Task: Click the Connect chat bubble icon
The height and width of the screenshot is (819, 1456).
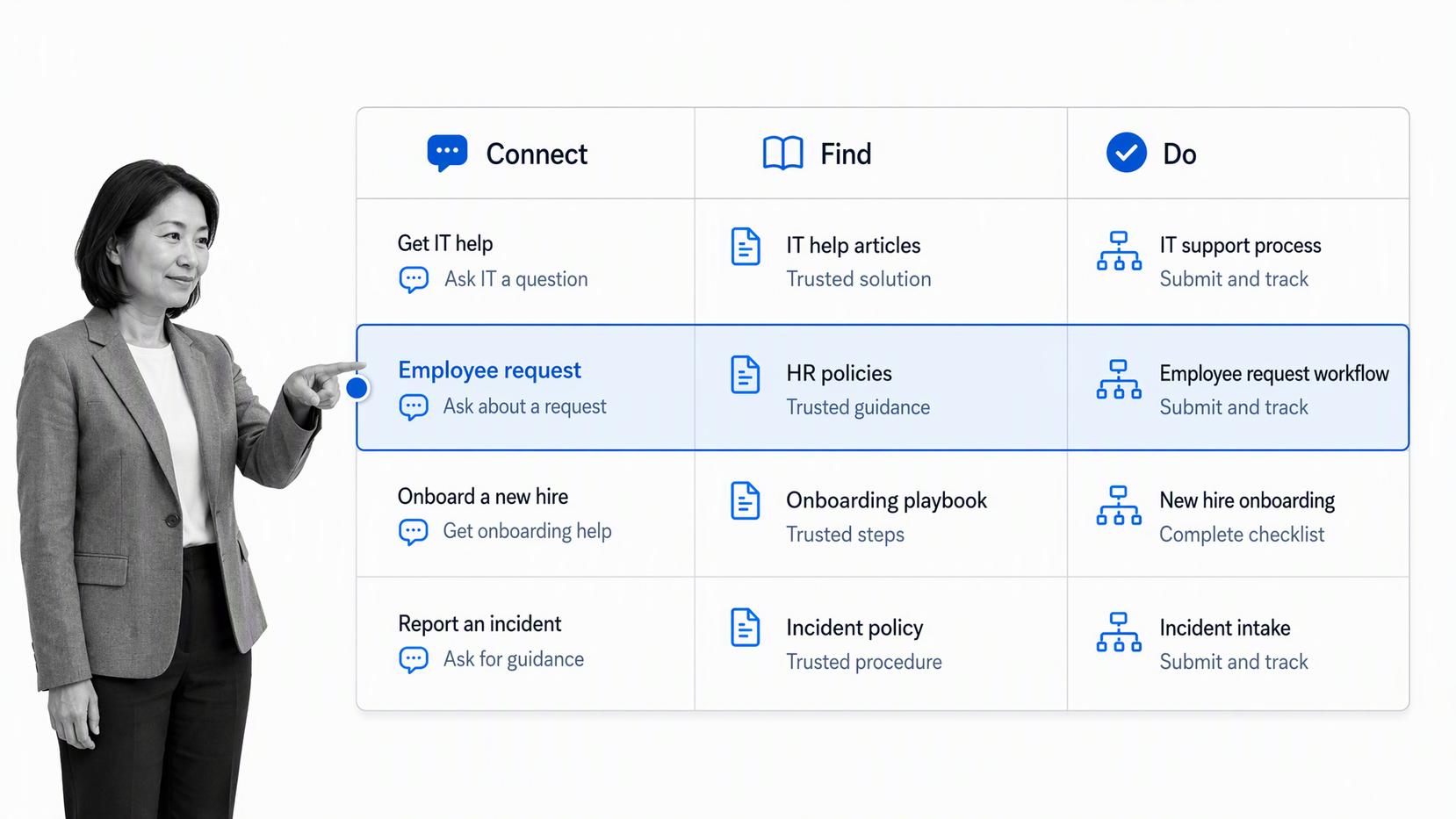Action: click(447, 154)
